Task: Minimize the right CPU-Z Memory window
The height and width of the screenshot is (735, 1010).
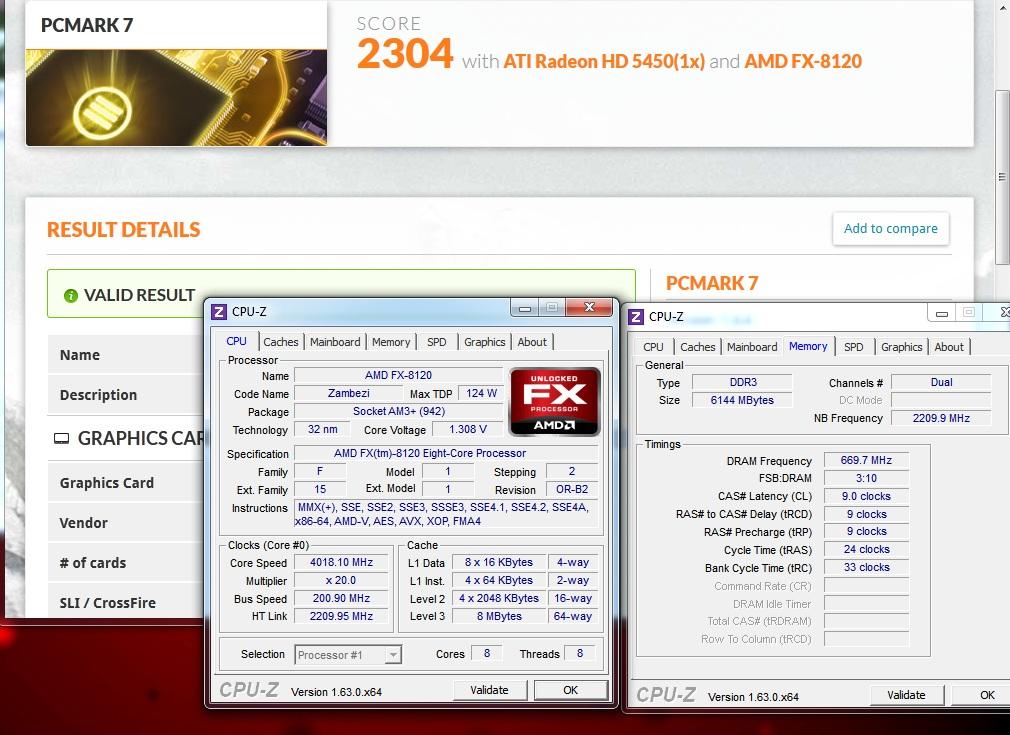Action: (x=942, y=313)
